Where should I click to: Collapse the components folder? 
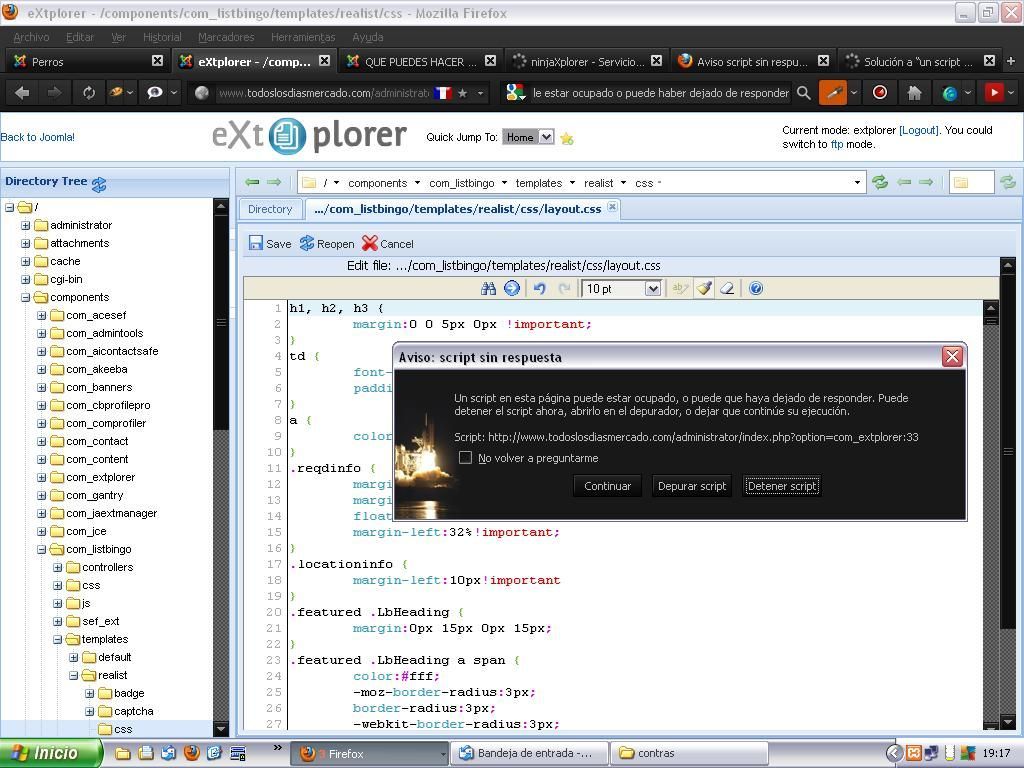coord(25,297)
